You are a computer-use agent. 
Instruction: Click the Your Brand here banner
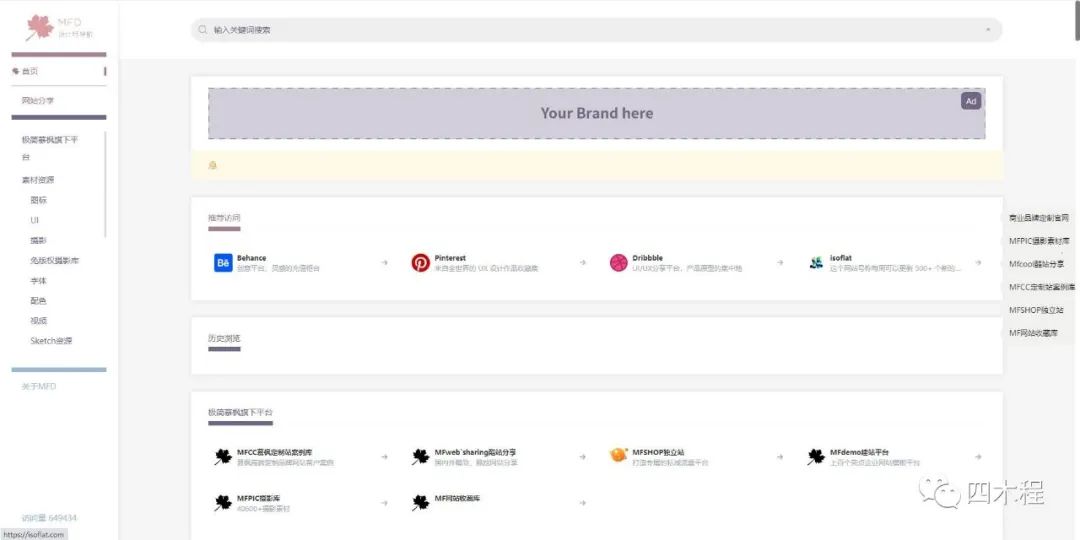[596, 113]
